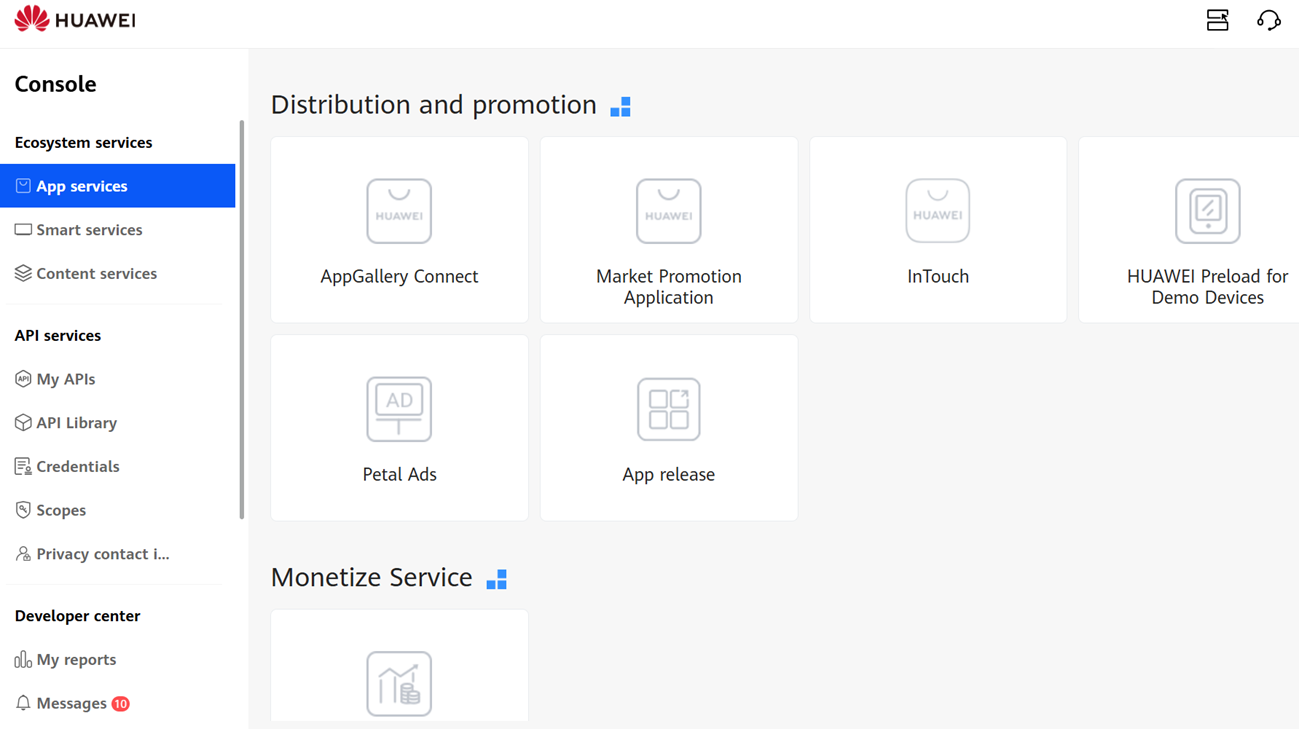
Task: Click the red 10 badge on Messages
Action: tap(121, 704)
